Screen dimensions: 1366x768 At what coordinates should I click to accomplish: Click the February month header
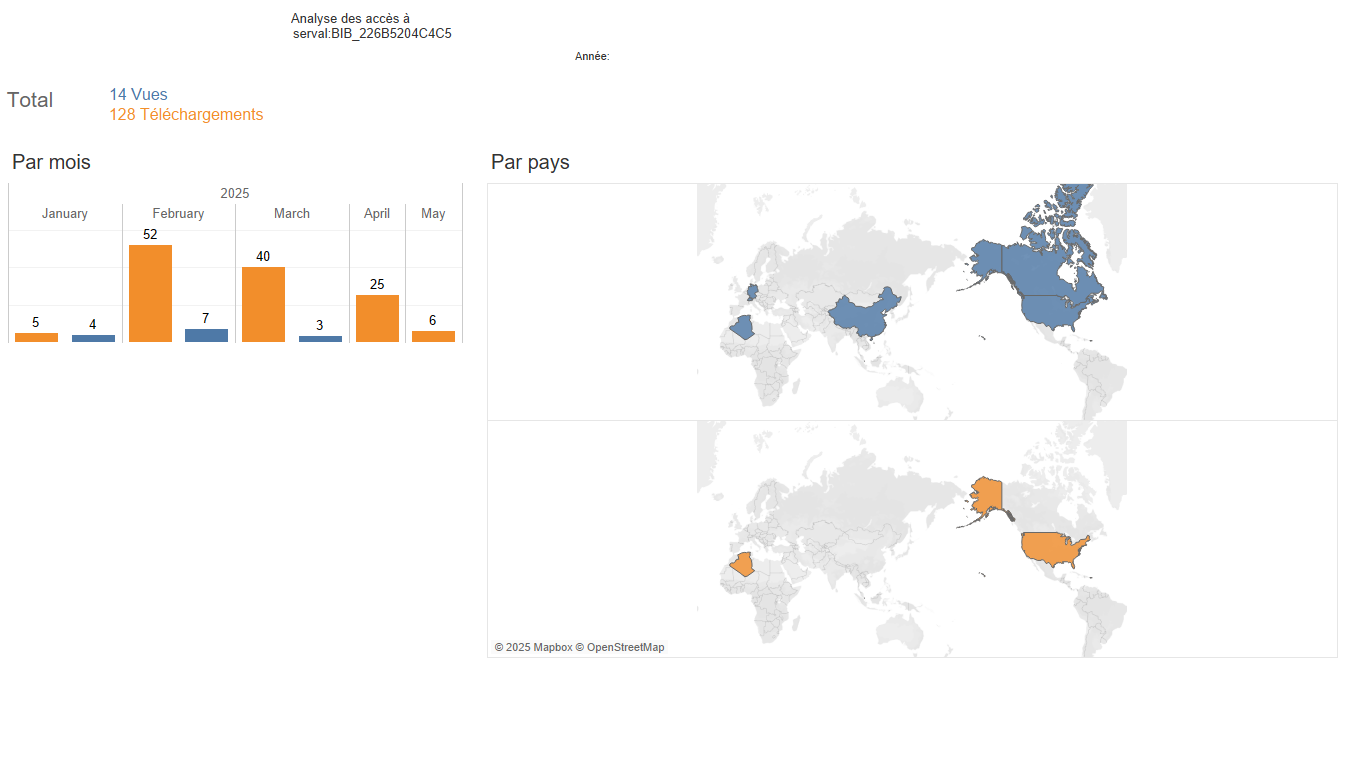(x=178, y=214)
